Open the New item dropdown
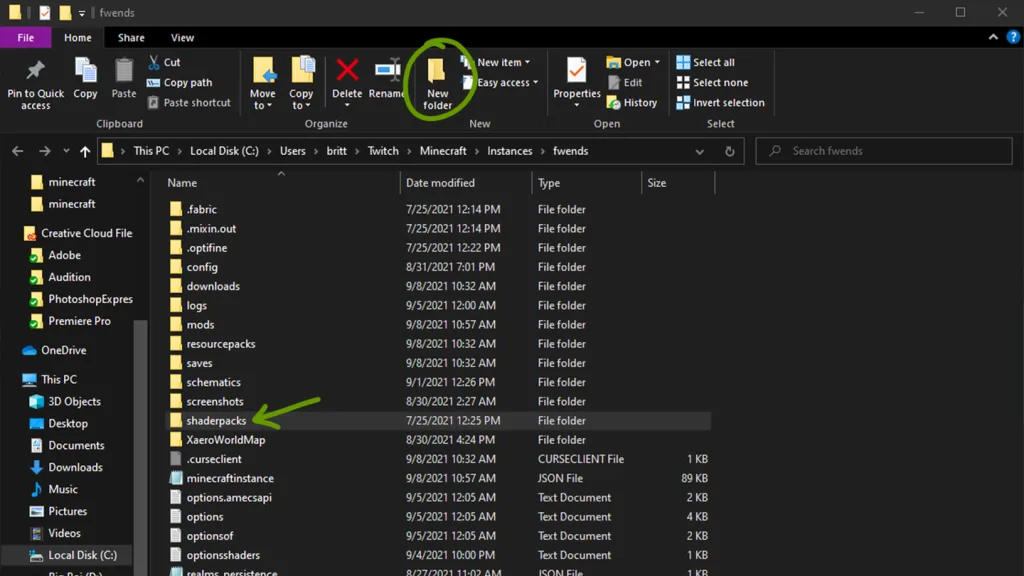 pos(503,62)
